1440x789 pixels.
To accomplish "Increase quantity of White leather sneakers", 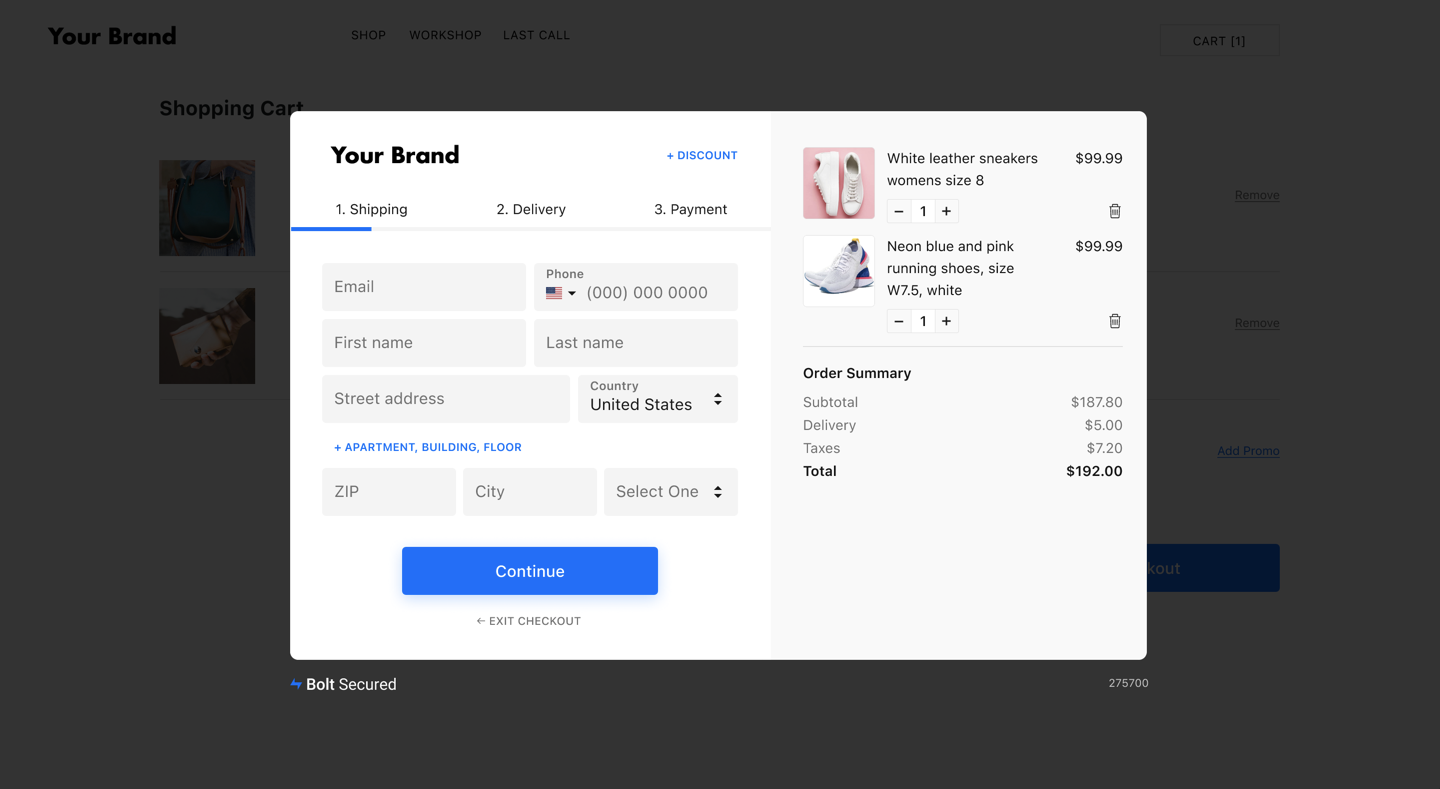I will (x=946, y=211).
